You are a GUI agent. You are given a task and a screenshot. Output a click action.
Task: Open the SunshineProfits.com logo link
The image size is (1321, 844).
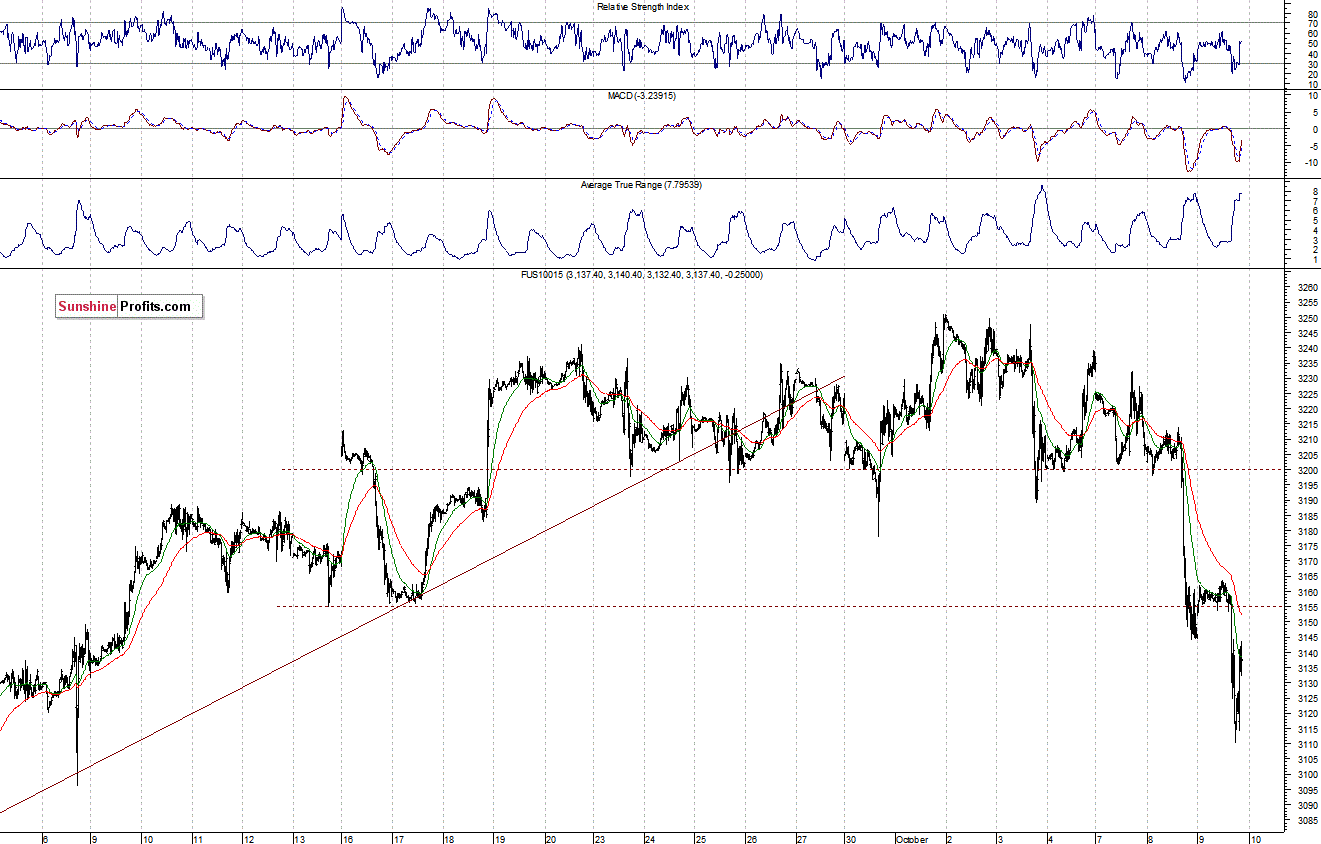tap(128, 306)
